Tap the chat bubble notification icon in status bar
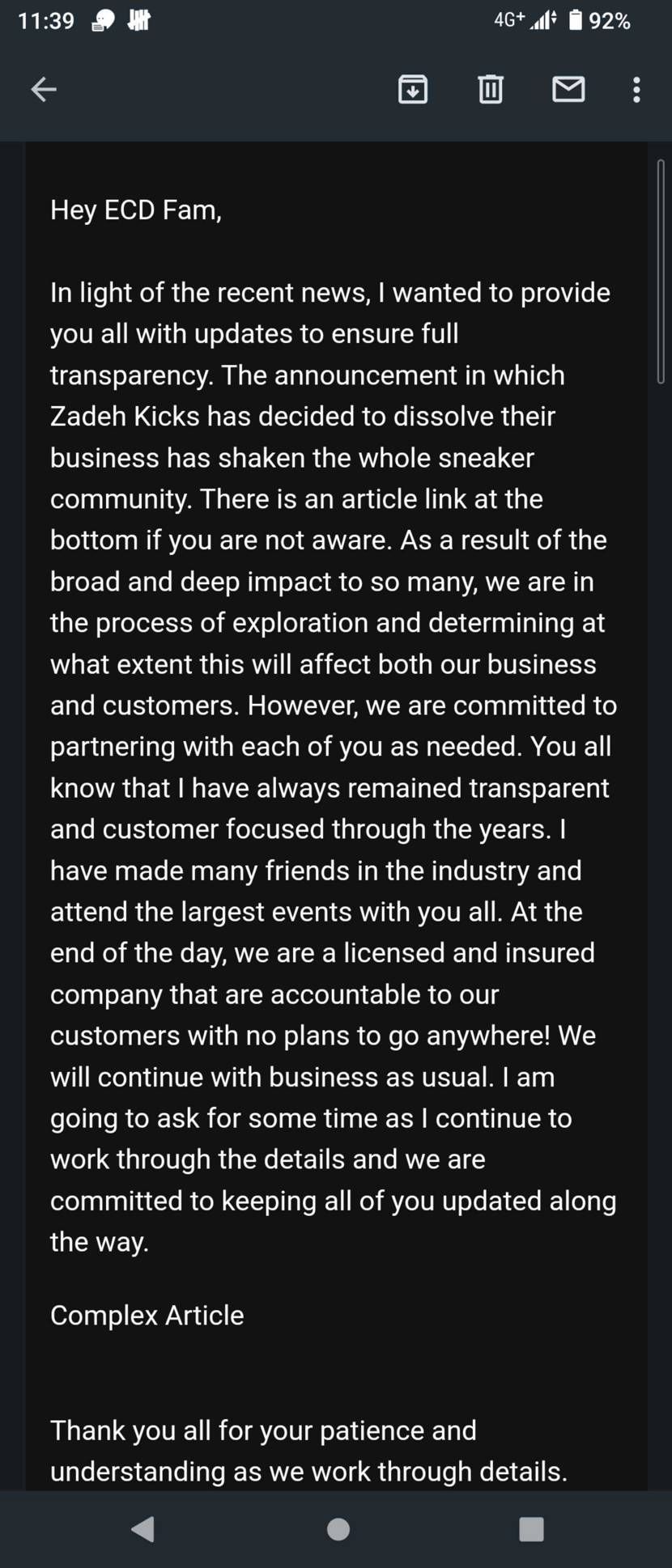Screen dimensions: 672x1568 tap(104, 21)
